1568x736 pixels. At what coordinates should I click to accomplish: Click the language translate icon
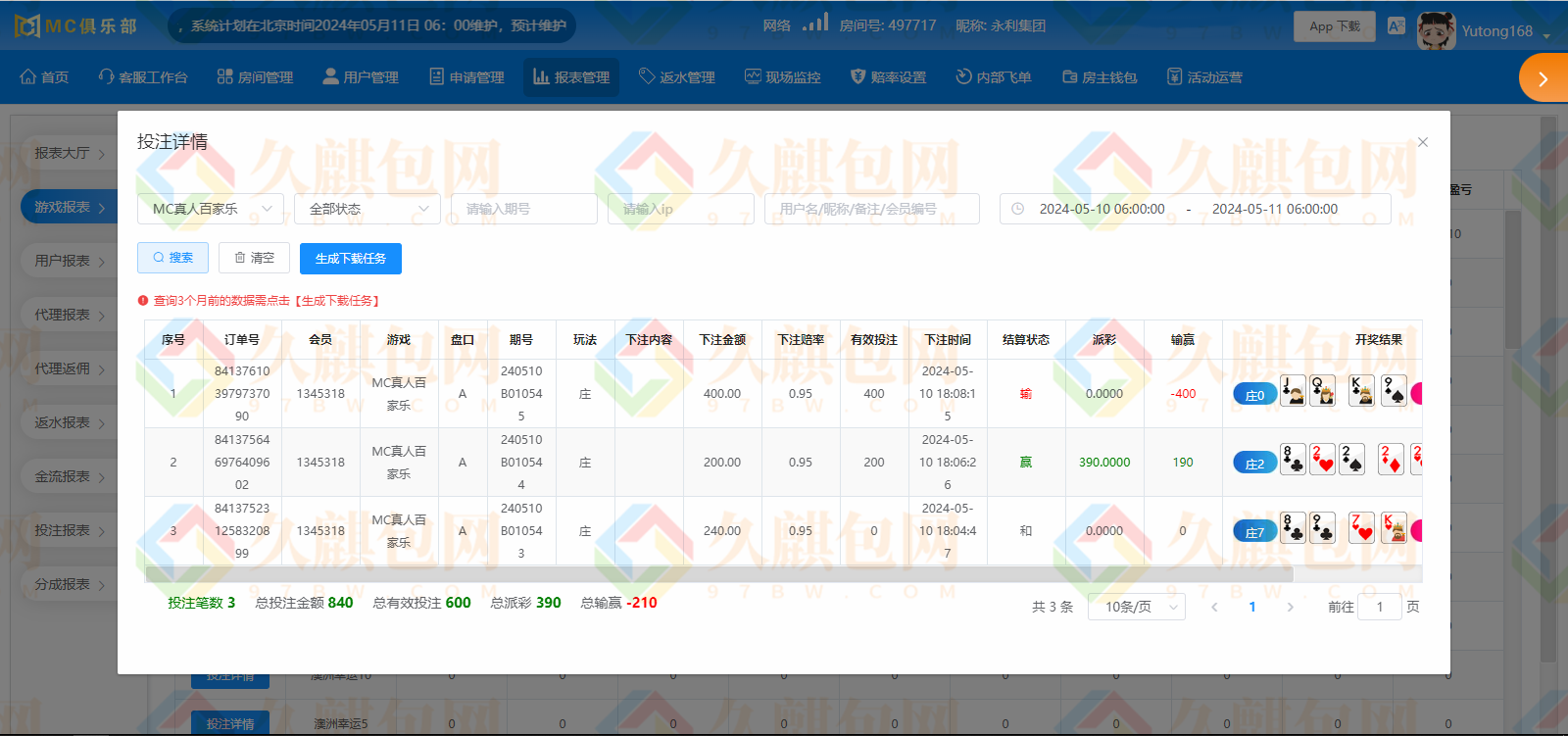tap(1396, 26)
